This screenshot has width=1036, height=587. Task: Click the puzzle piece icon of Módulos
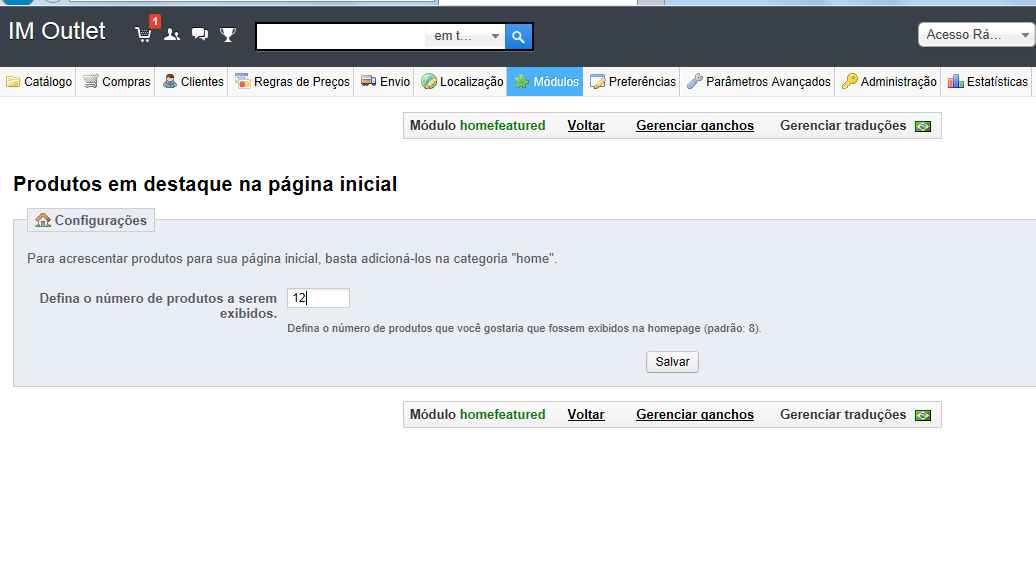(522, 81)
